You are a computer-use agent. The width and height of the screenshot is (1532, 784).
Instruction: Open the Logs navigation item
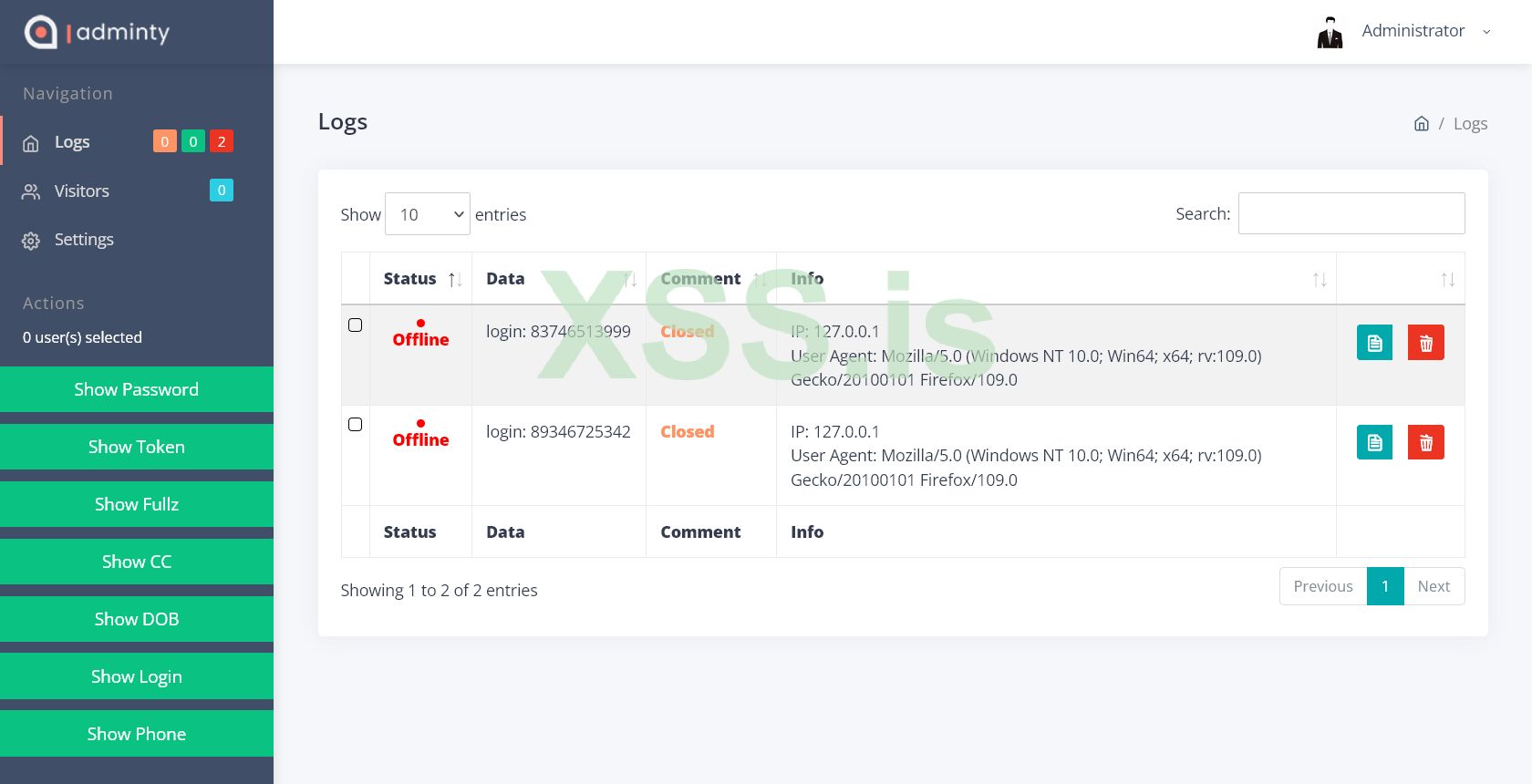(137, 141)
